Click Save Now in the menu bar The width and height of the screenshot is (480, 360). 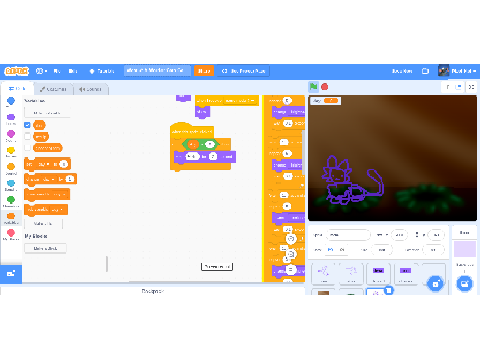[x=402, y=71]
